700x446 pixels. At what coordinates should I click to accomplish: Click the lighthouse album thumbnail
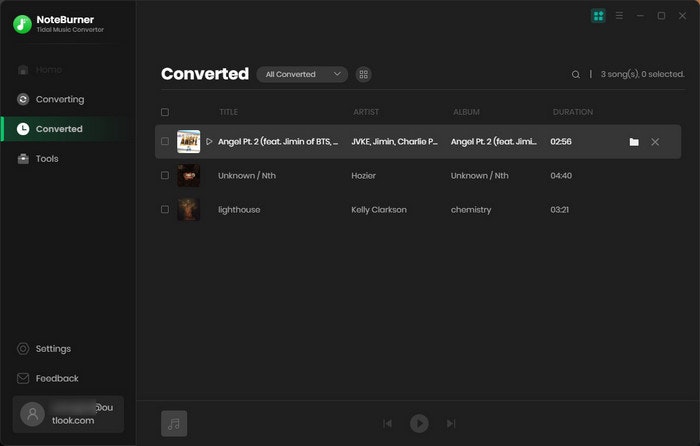pos(188,209)
